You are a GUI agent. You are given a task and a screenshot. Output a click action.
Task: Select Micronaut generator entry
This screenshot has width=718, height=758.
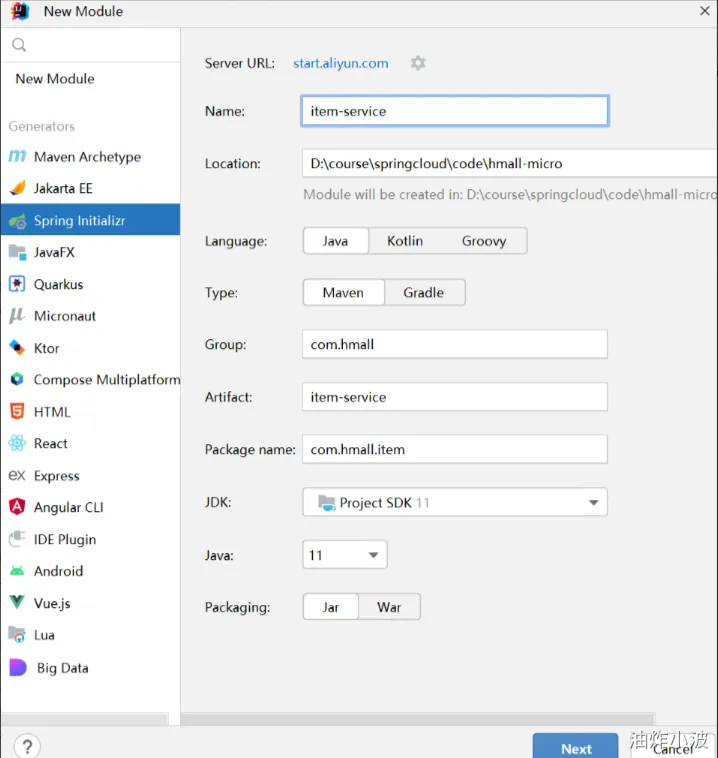[65, 316]
